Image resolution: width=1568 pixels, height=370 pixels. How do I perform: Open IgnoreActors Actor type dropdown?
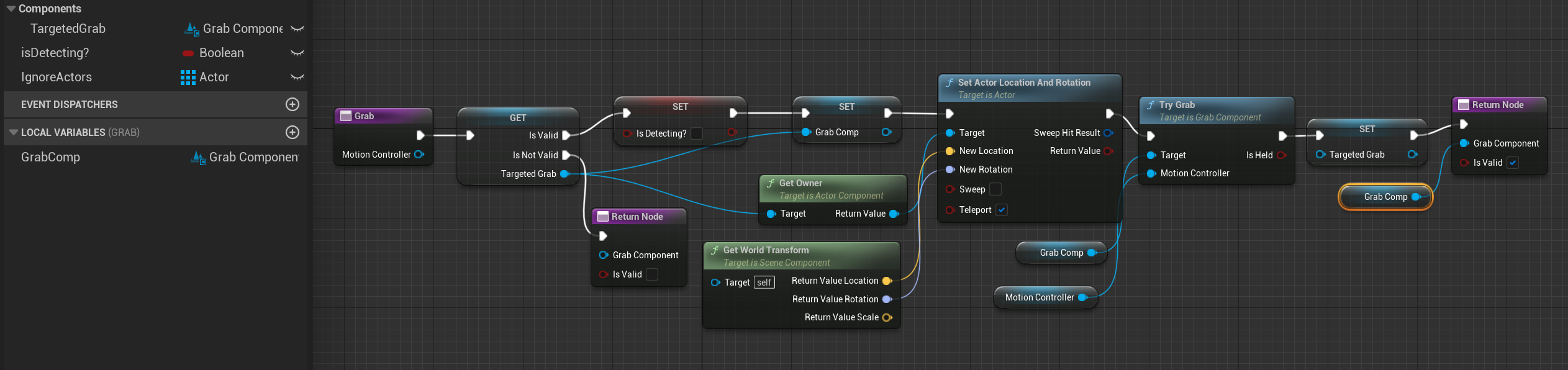[x=205, y=77]
